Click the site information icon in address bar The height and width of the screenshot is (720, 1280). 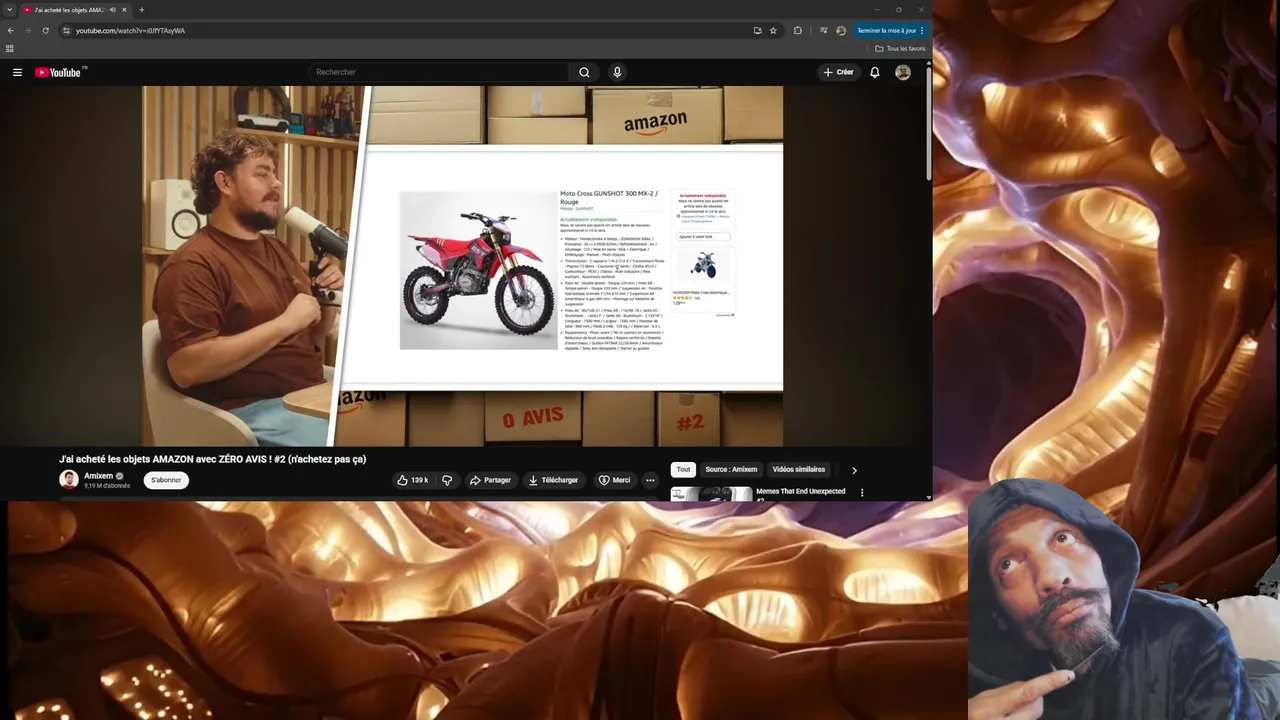[66, 30]
